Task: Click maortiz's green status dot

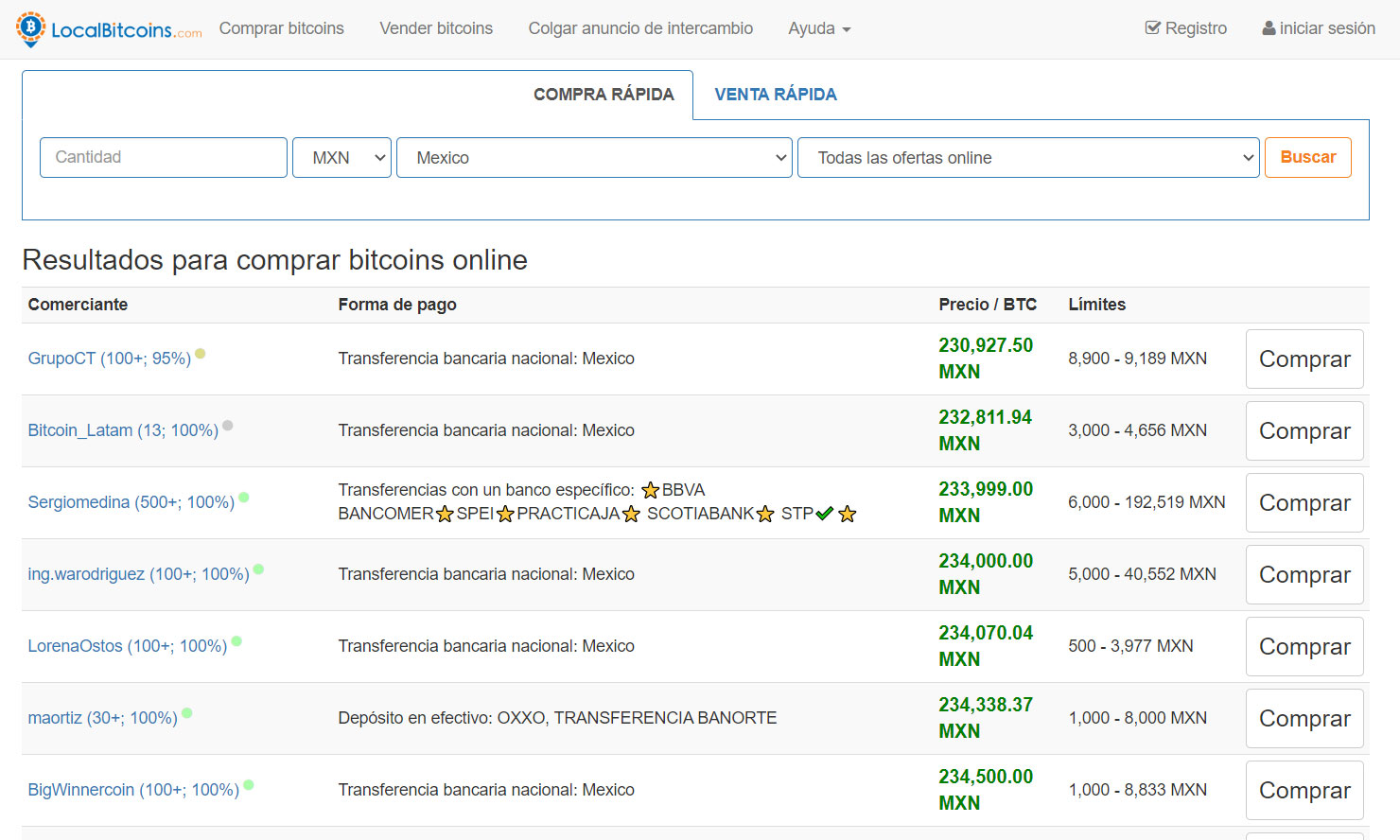Action: point(187,713)
